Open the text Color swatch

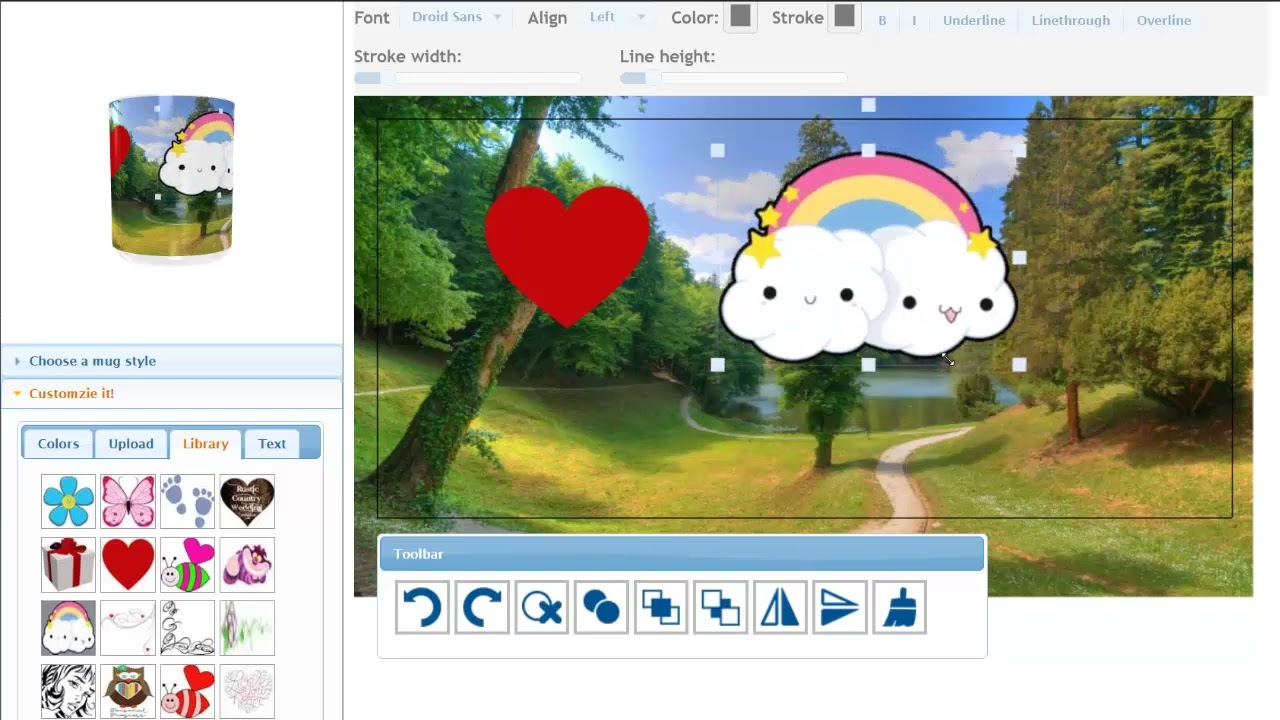[x=740, y=16]
